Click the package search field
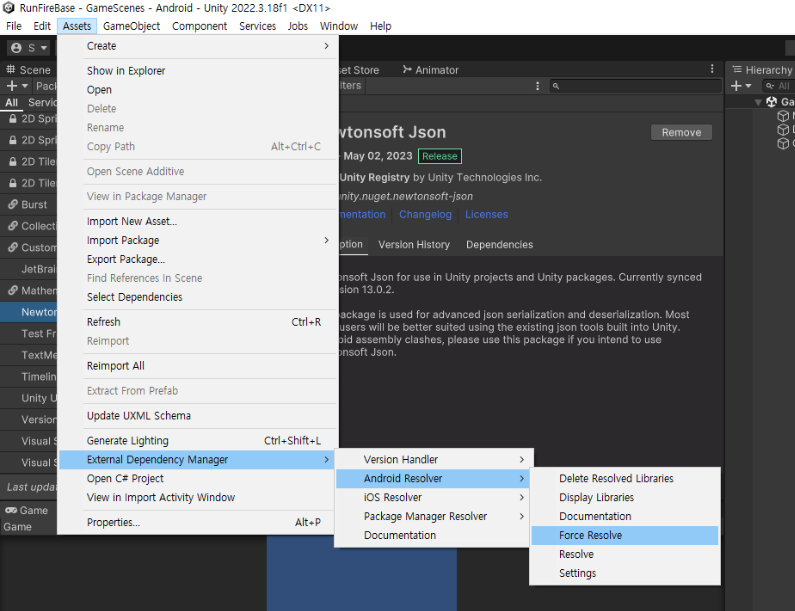 coord(636,86)
